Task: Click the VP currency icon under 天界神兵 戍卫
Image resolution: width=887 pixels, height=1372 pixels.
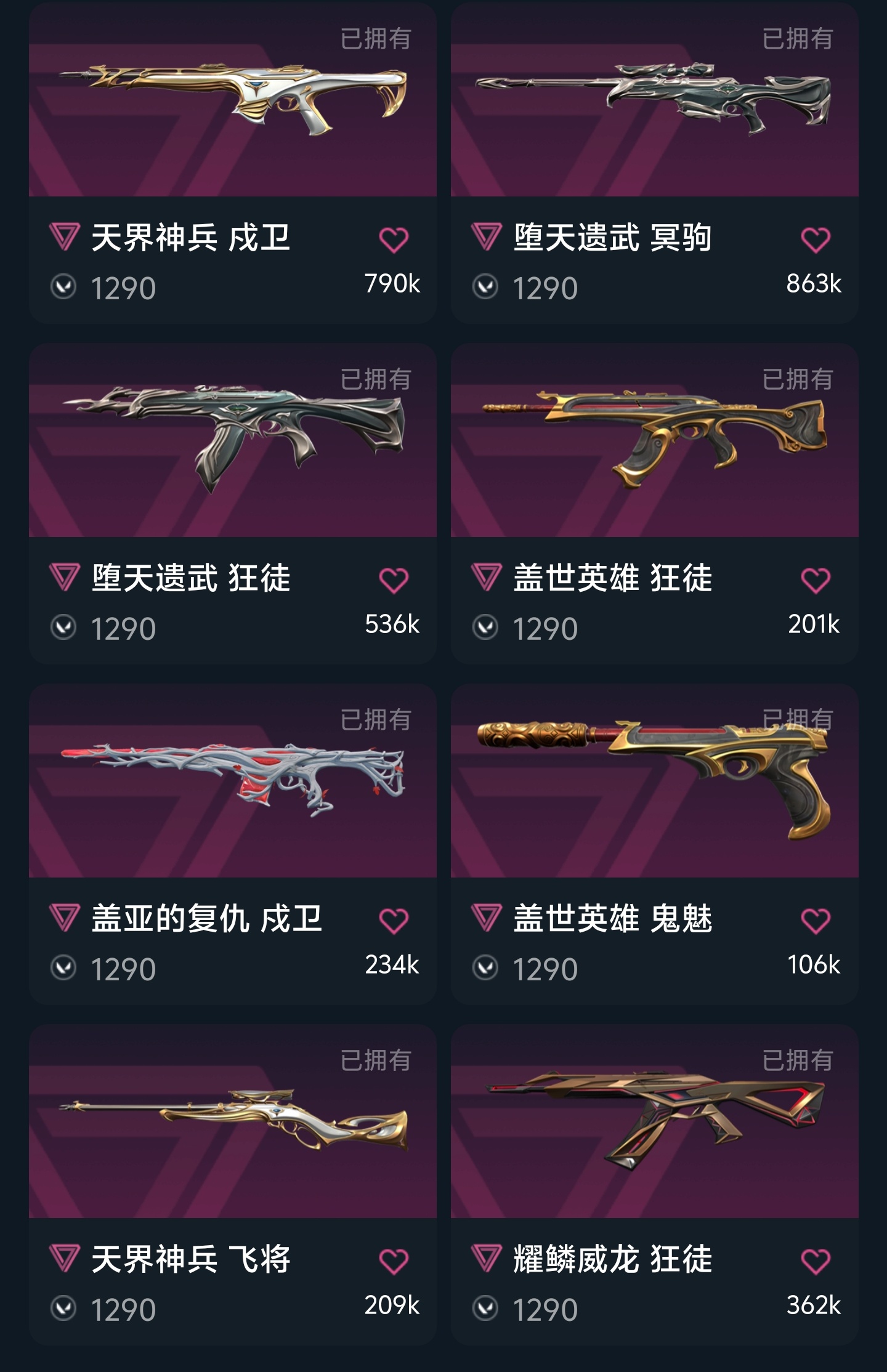Action: tap(63, 287)
